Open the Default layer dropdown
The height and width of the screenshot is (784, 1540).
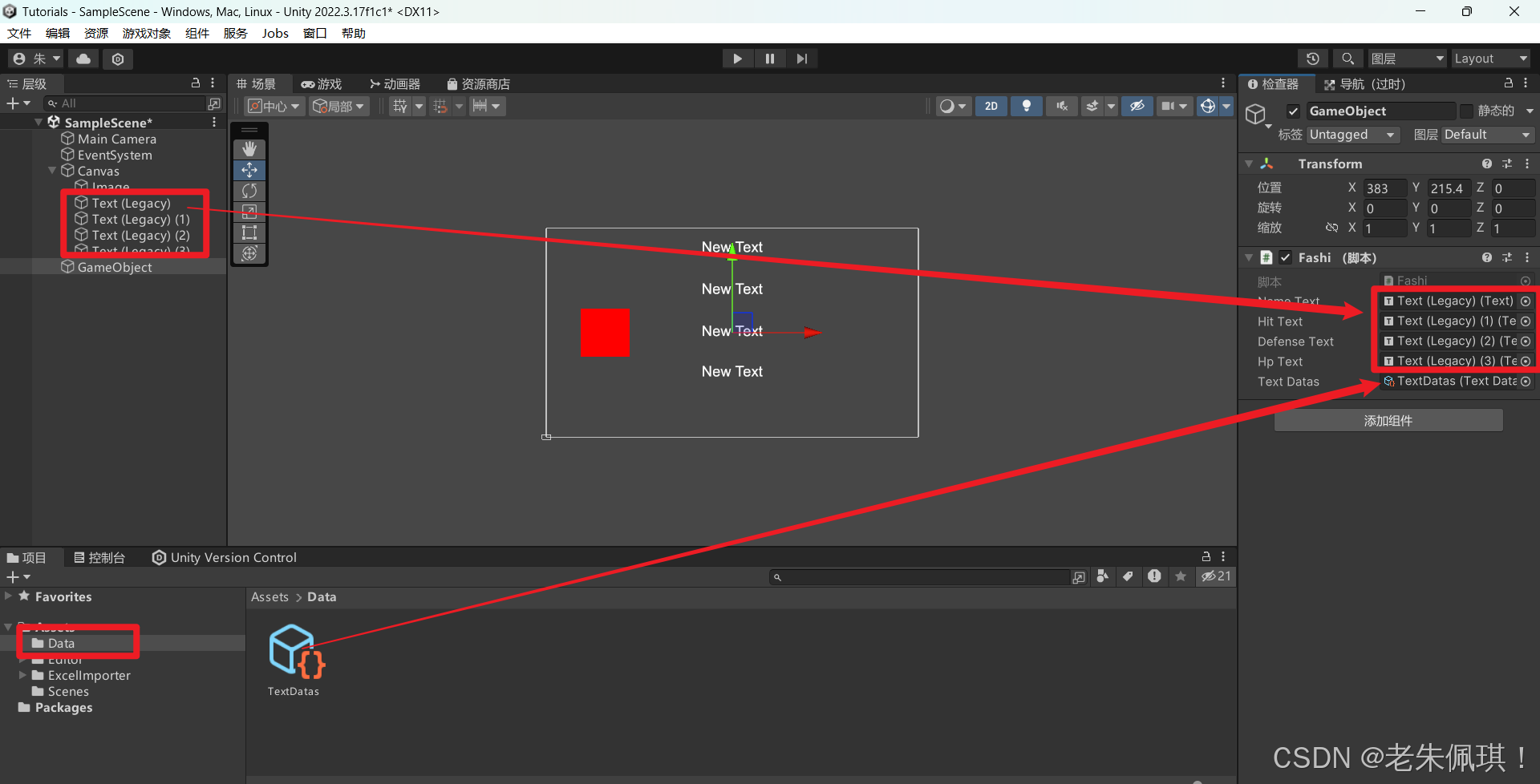click(1488, 135)
